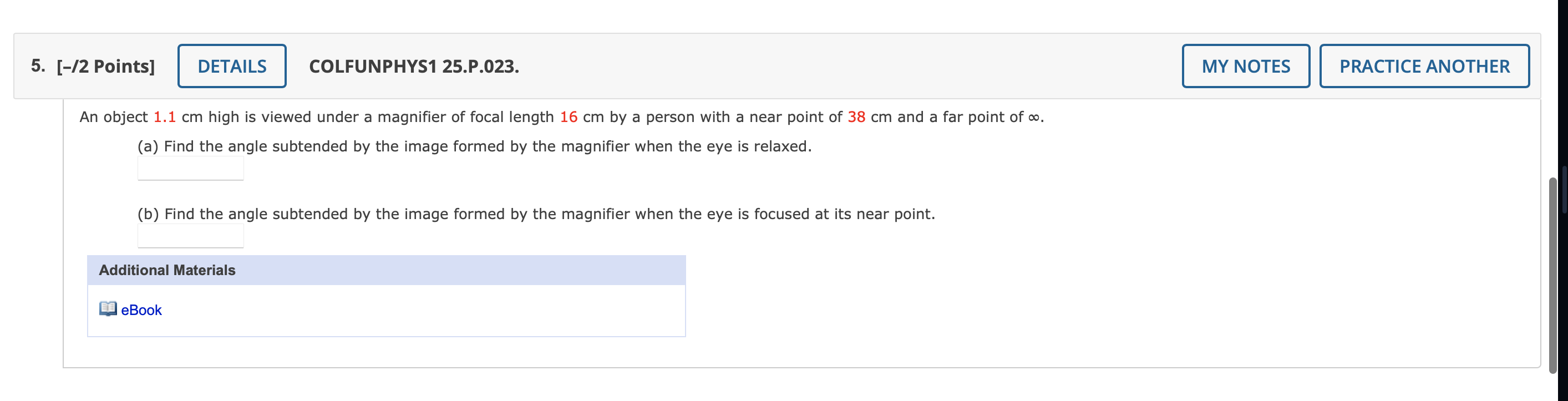Screen dimensions: 1568x401
Task: Select the answer box for part (a)
Action: (x=190, y=167)
